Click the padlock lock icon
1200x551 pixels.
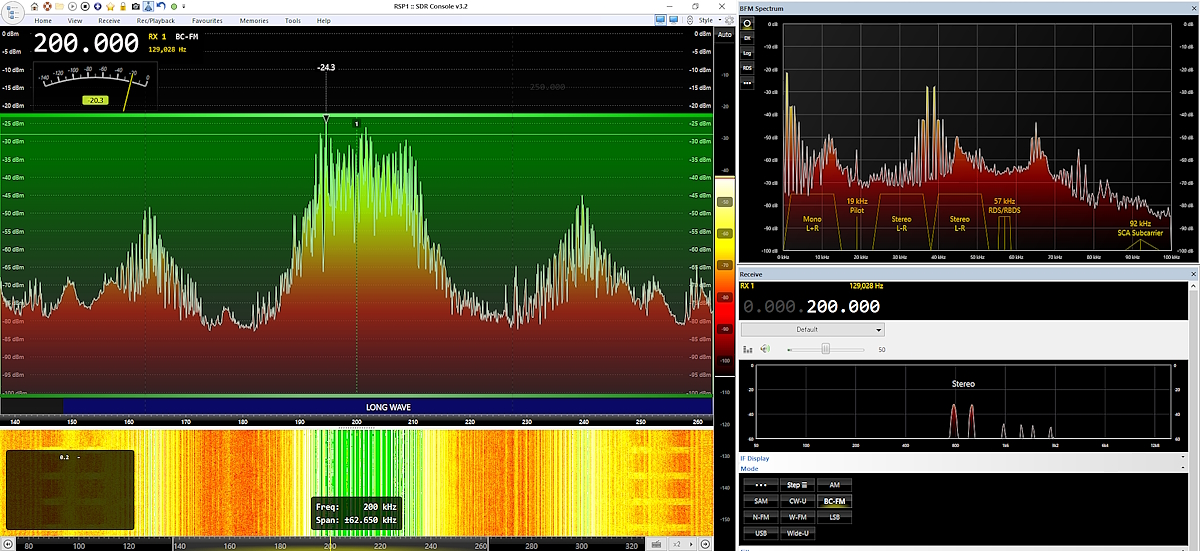(122, 6)
